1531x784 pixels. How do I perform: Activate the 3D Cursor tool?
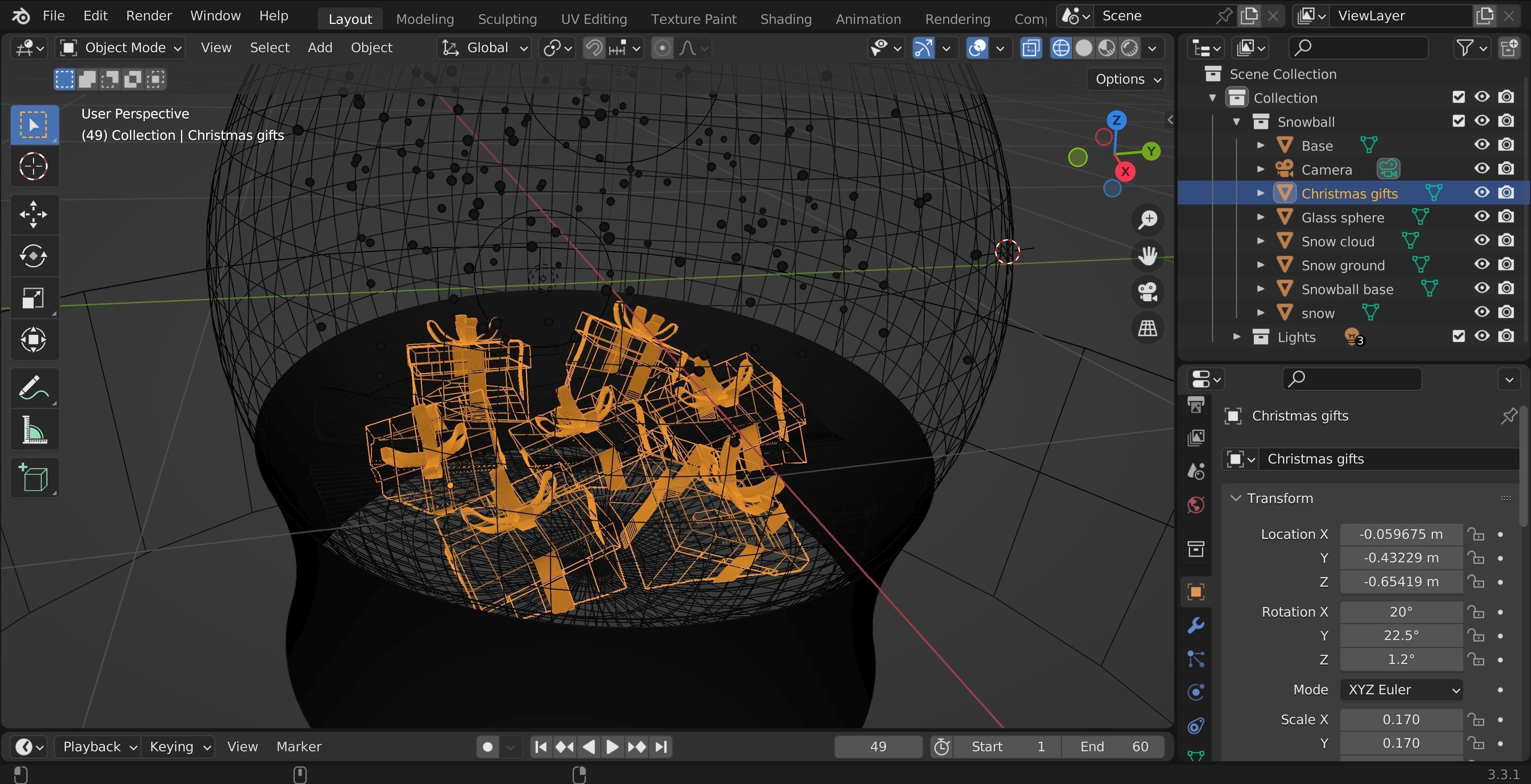coord(34,166)
